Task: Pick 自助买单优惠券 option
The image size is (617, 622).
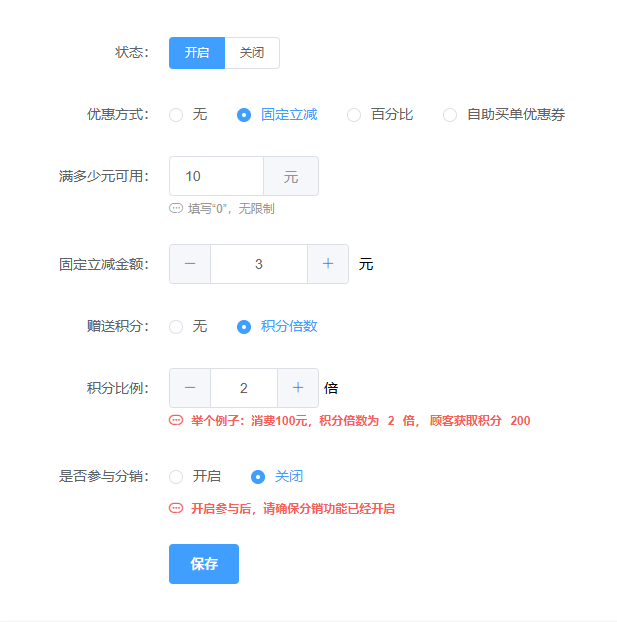Action: (450, 115)
